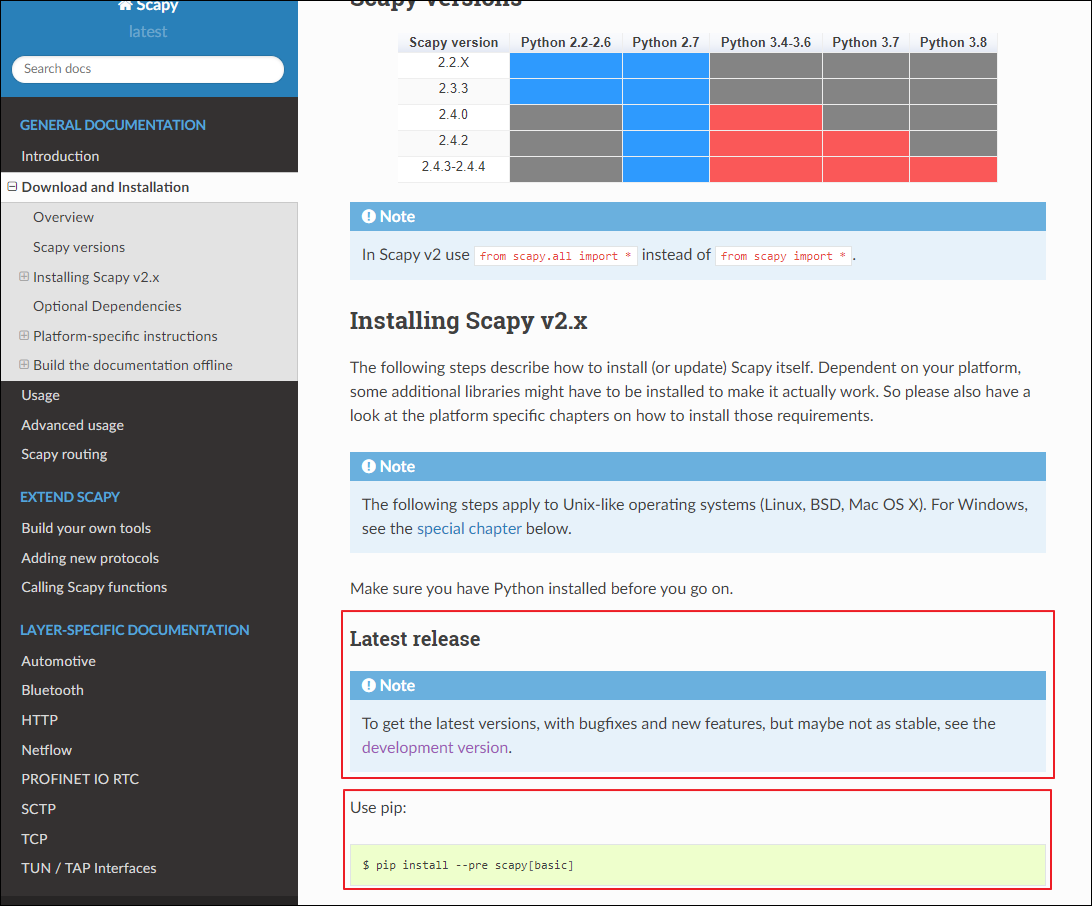Image resolution: width=1092 pixels, height=906 pixels.
Task: Open the Scapy routing sidebar page
Action: (64, 455)
